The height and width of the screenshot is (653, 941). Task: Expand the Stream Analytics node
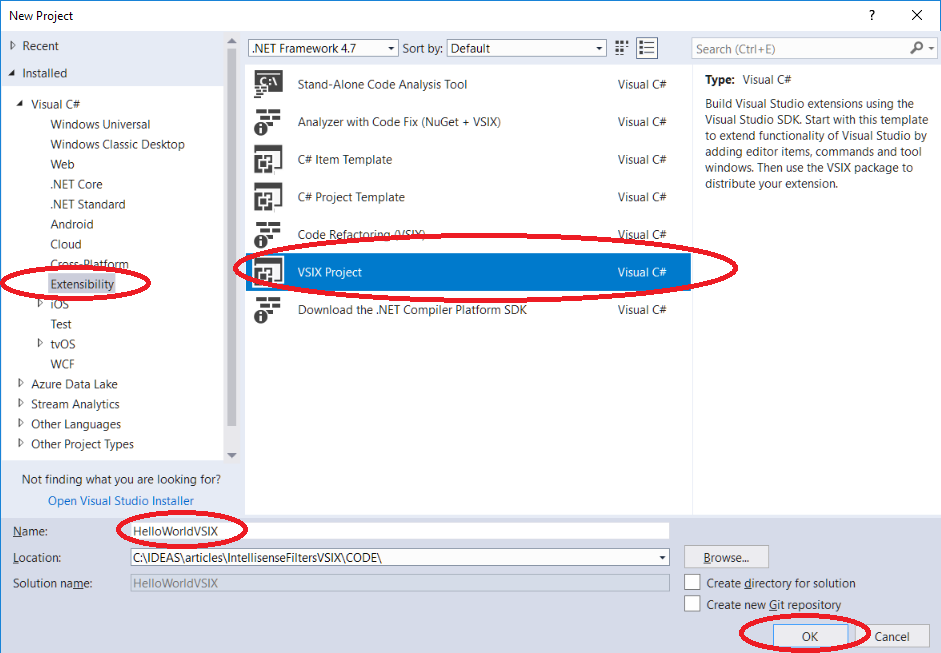click(21, 403)
